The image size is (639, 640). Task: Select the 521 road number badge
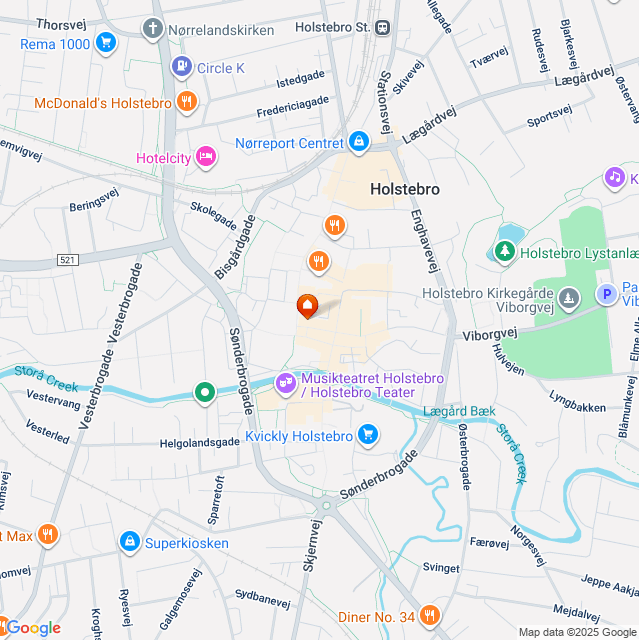pyautogui.click(x=68, y=260)
